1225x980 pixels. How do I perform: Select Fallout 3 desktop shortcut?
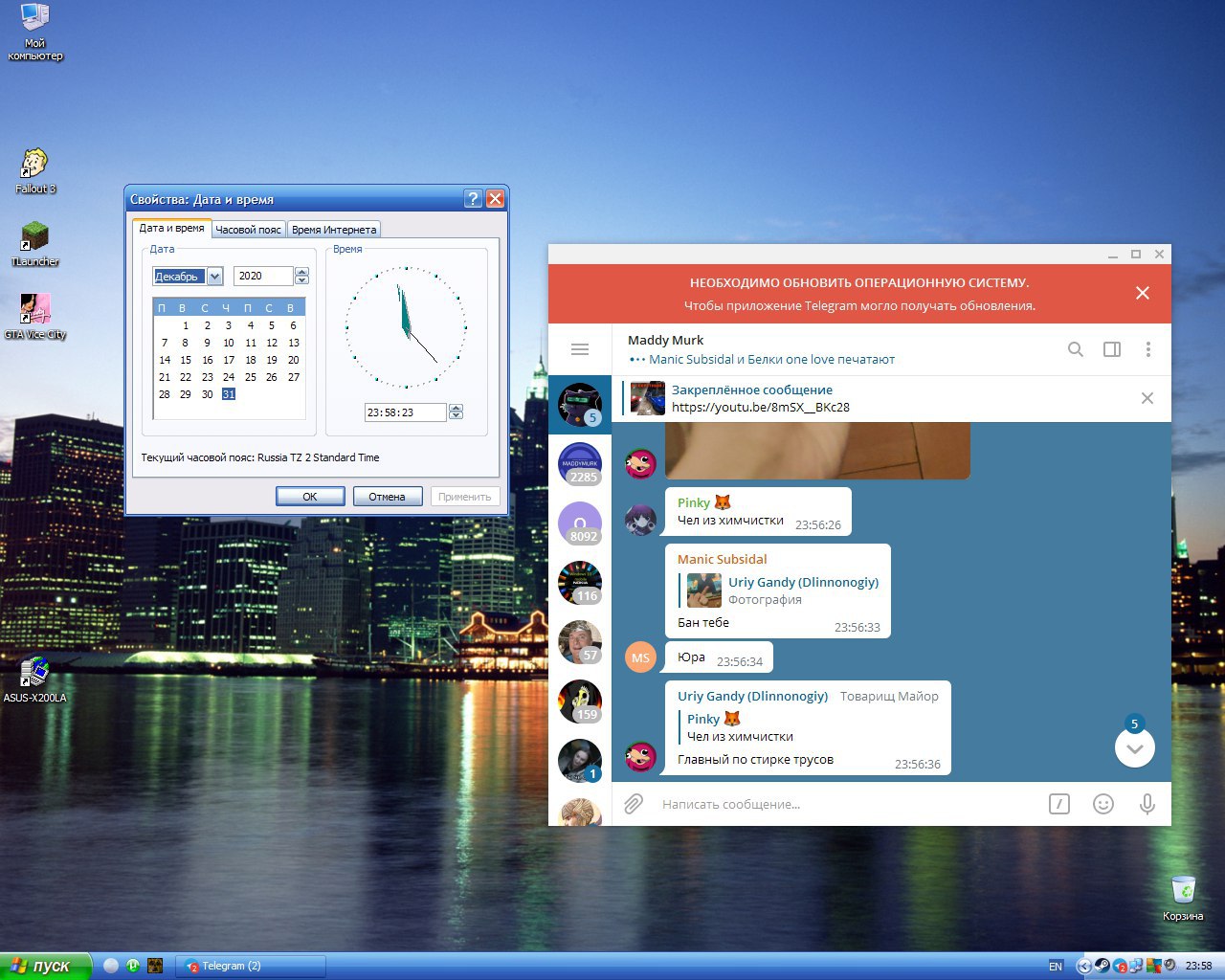pos(35,170)
